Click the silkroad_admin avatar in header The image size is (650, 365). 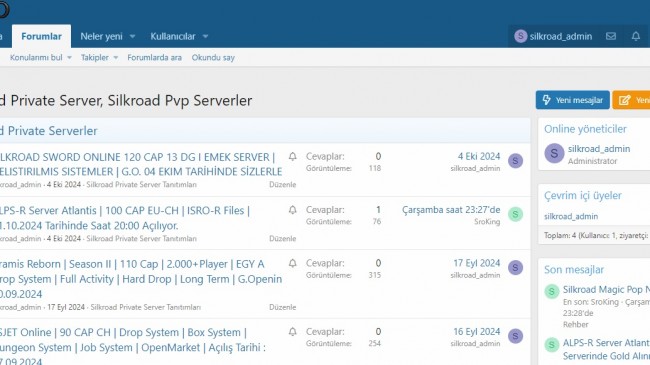520,36
